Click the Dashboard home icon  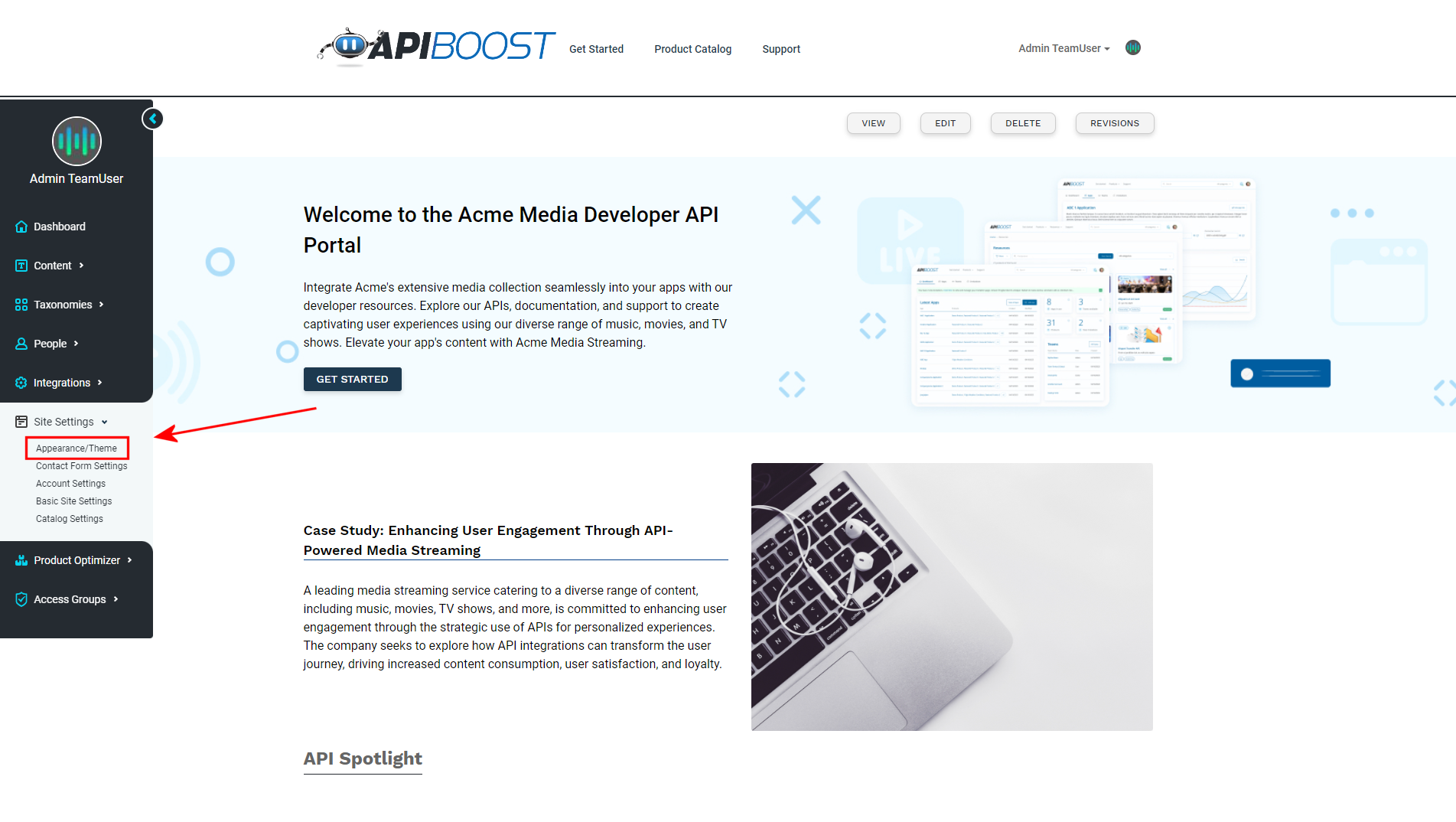[21, 227]
